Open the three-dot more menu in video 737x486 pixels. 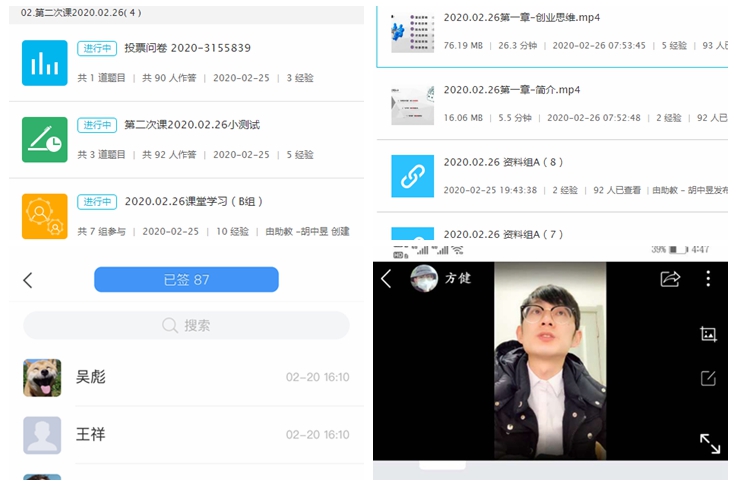click(708, 278)
